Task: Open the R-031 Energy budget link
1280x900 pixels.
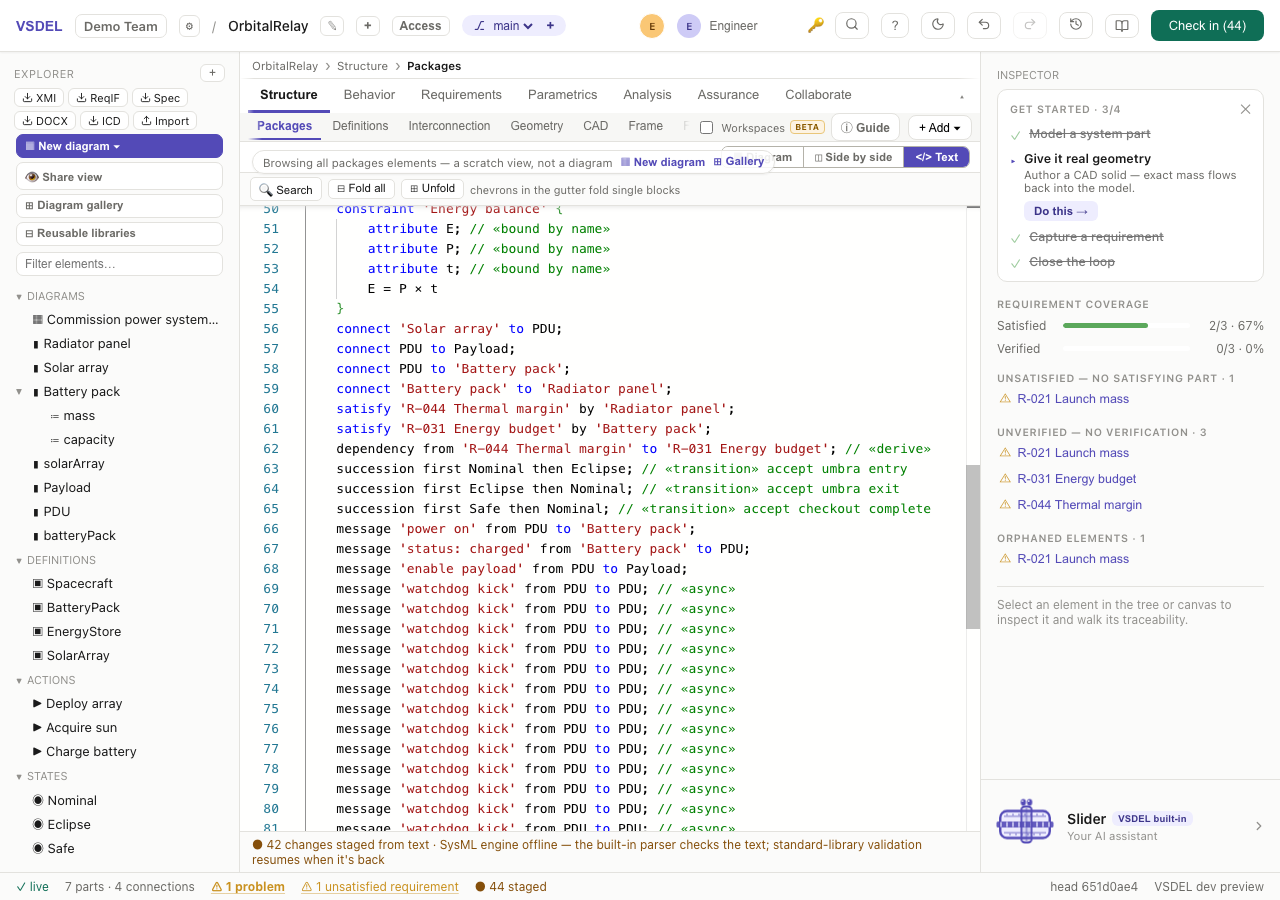Action: click(1077, 479)
